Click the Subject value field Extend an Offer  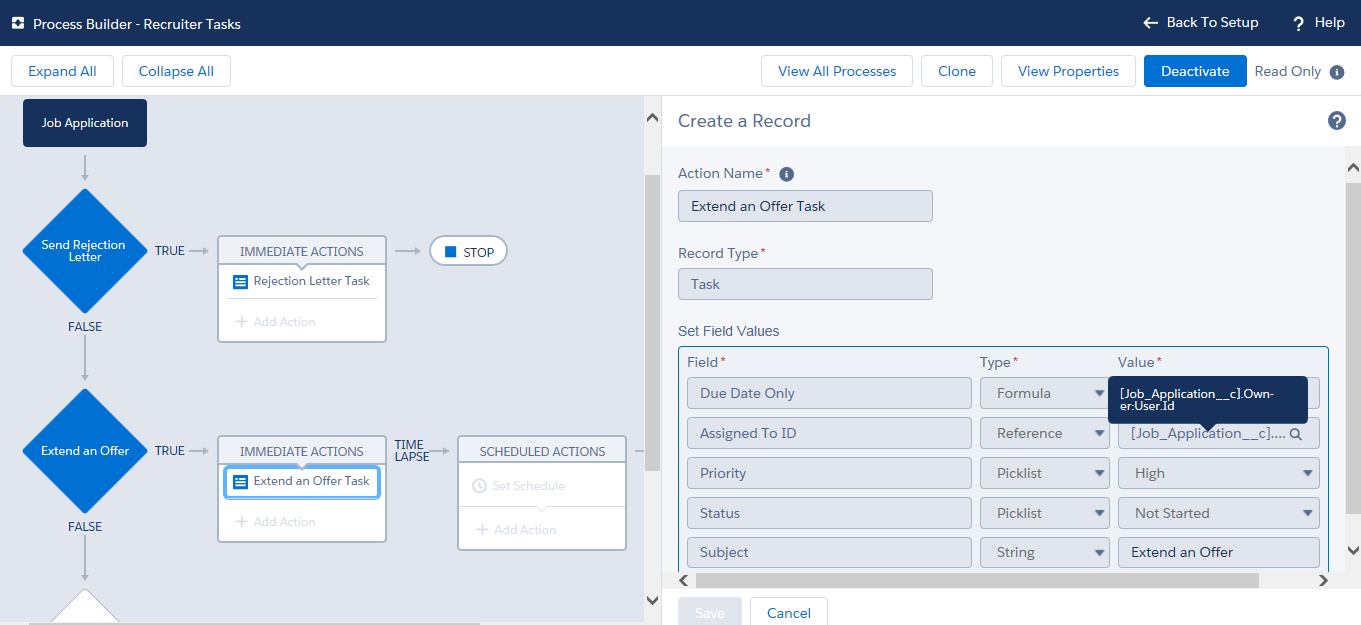[x=1218, y=552]
